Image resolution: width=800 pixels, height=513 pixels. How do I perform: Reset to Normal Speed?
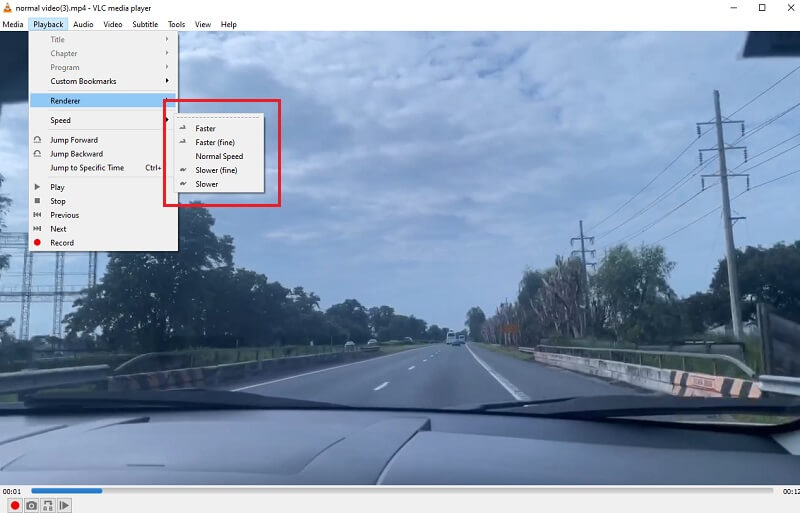click(219, 156)
